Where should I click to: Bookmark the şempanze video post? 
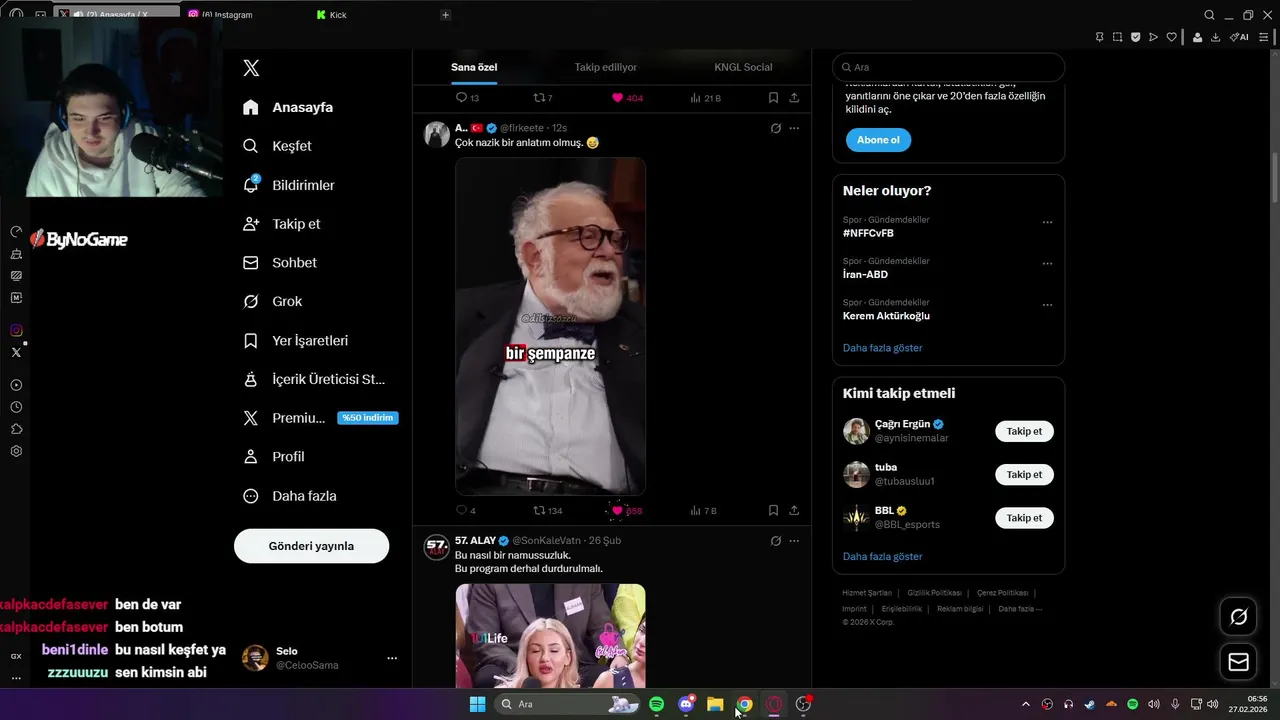[773, 510]
